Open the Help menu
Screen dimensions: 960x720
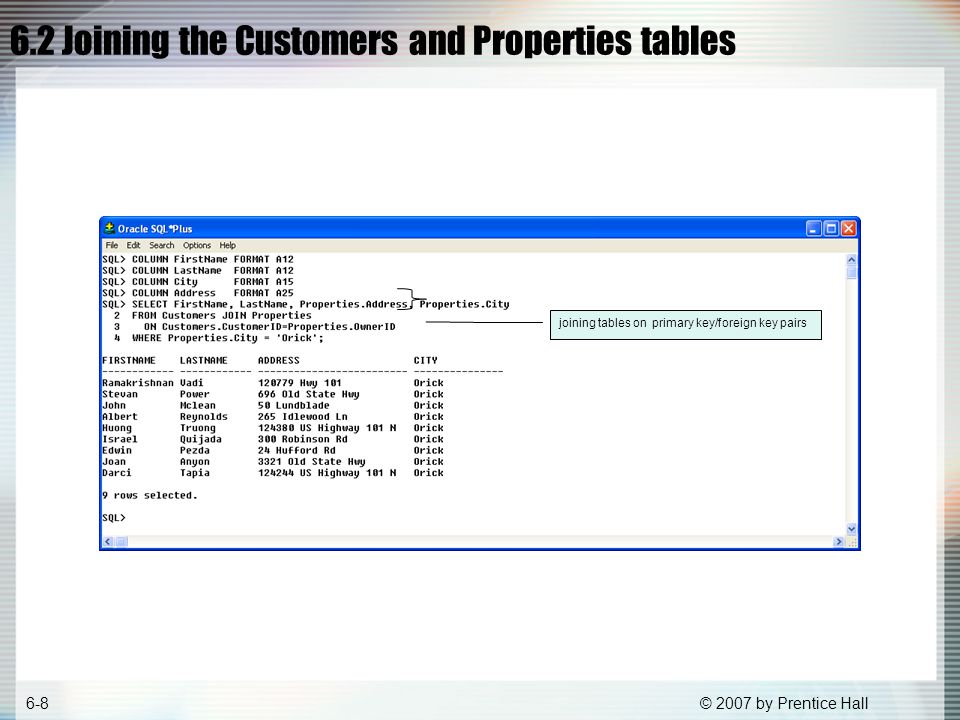(x=228, y=246)
